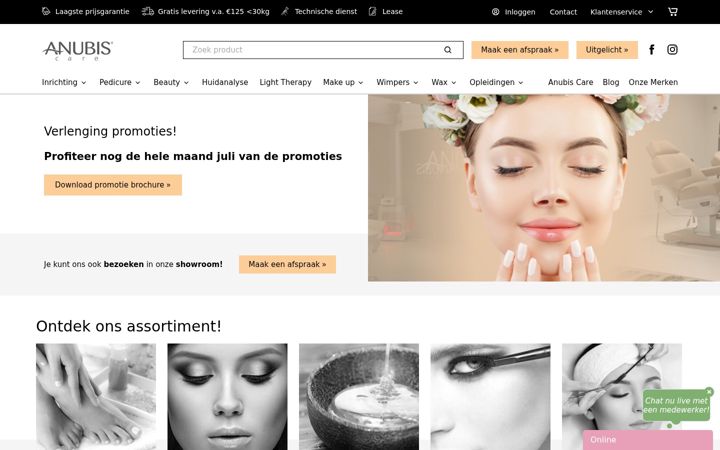This screenshot has width=720, height=450.
Task: Open the pedicure feet category thumbnail
Action: (96, 397)
